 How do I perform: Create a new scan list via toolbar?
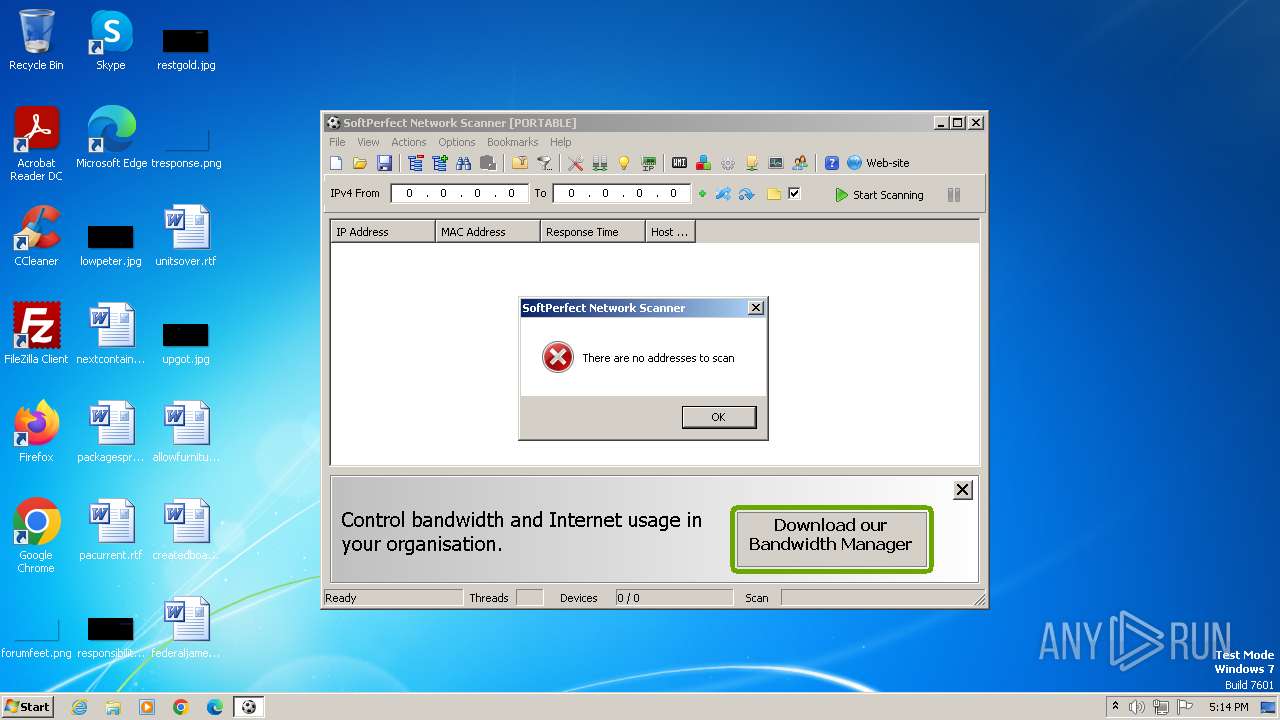point(336,163)
